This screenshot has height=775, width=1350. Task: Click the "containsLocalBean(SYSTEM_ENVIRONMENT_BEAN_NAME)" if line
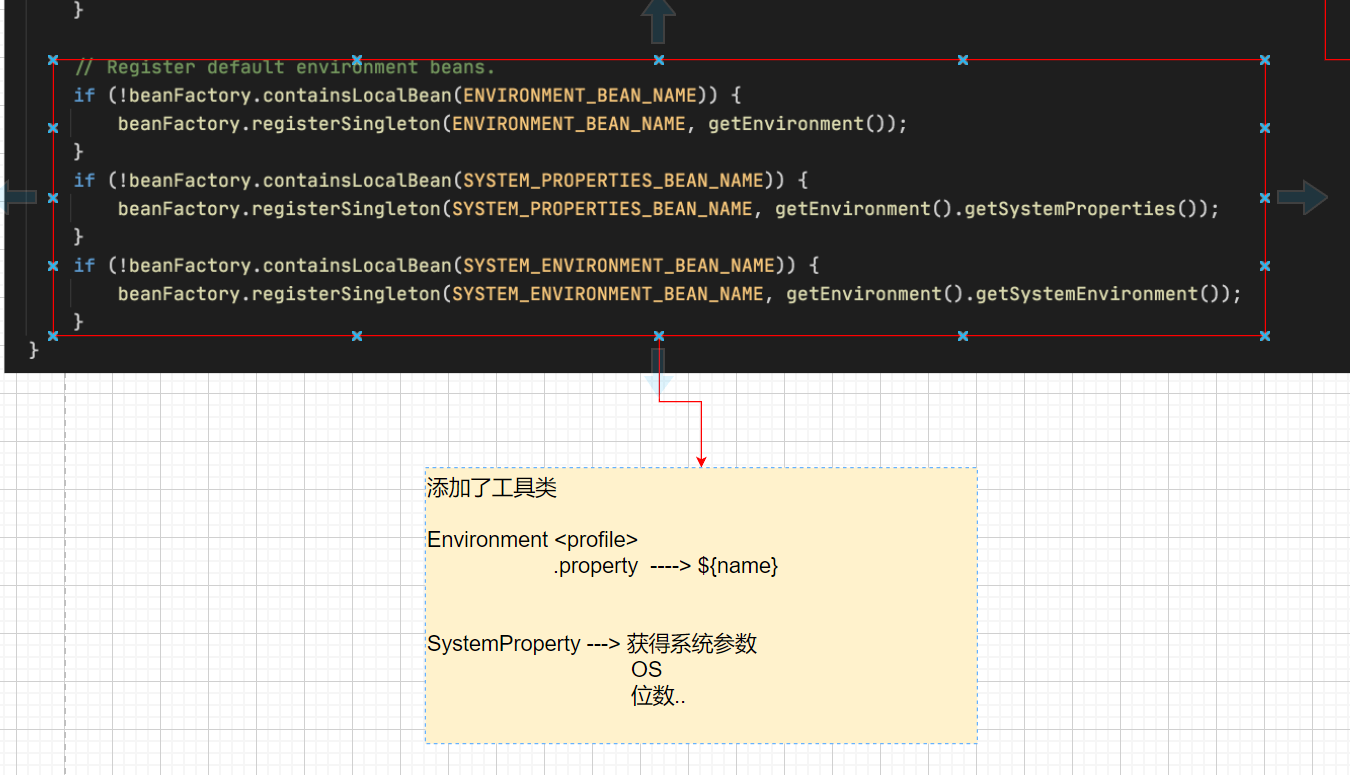point(447,265)
